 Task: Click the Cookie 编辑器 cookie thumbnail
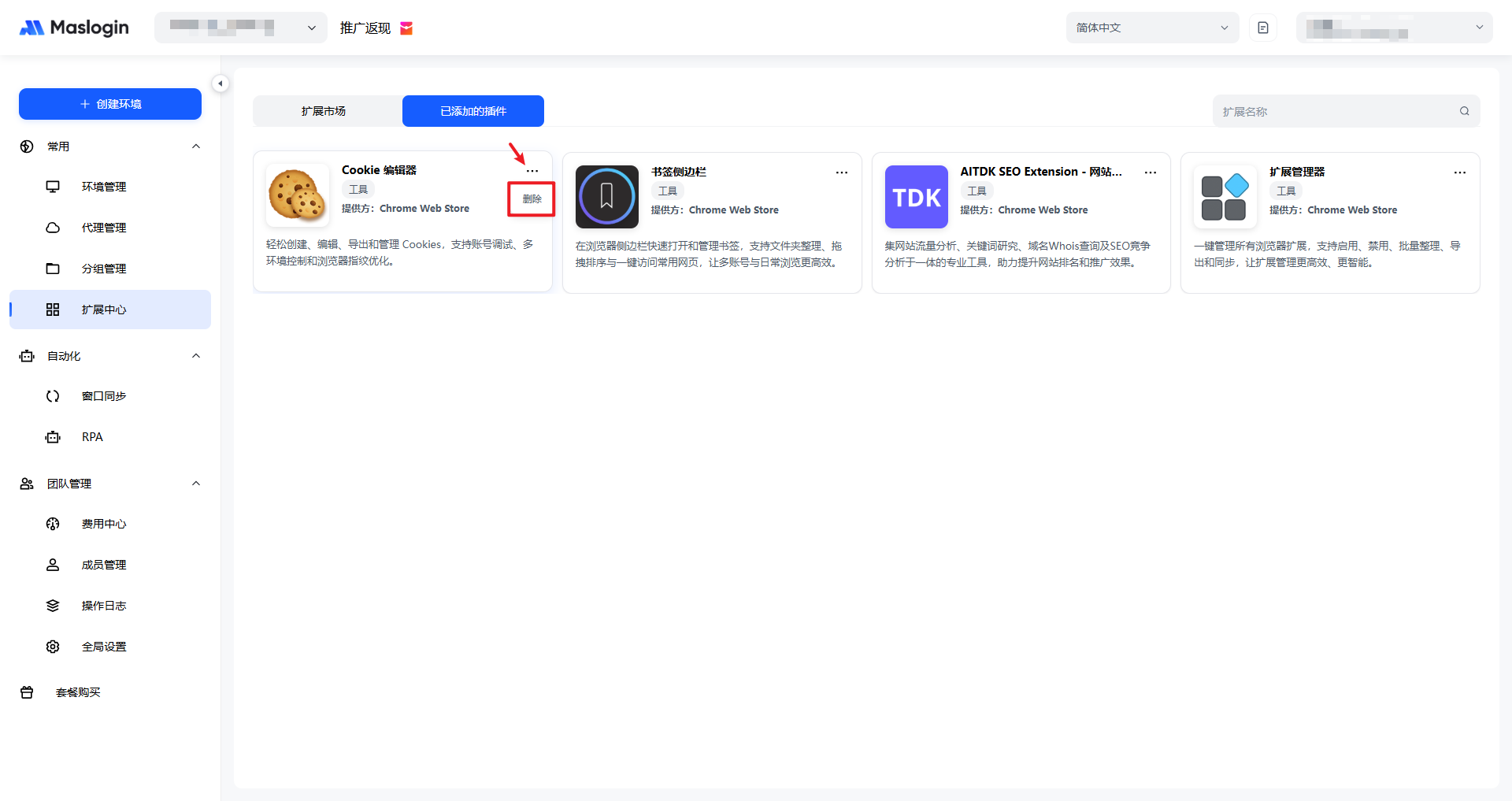pos(298,195)
